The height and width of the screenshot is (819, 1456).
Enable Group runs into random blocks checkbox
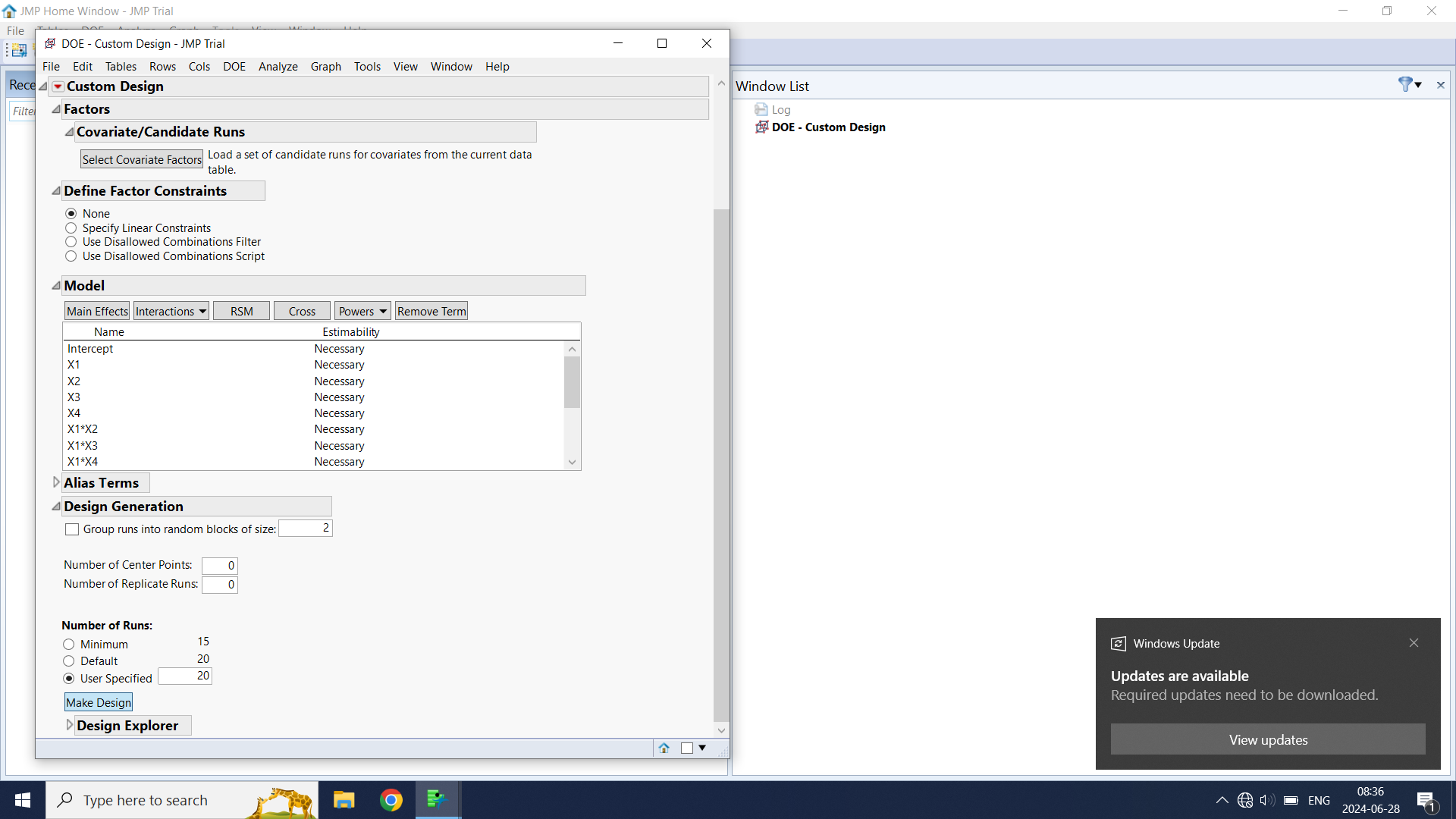72,529
